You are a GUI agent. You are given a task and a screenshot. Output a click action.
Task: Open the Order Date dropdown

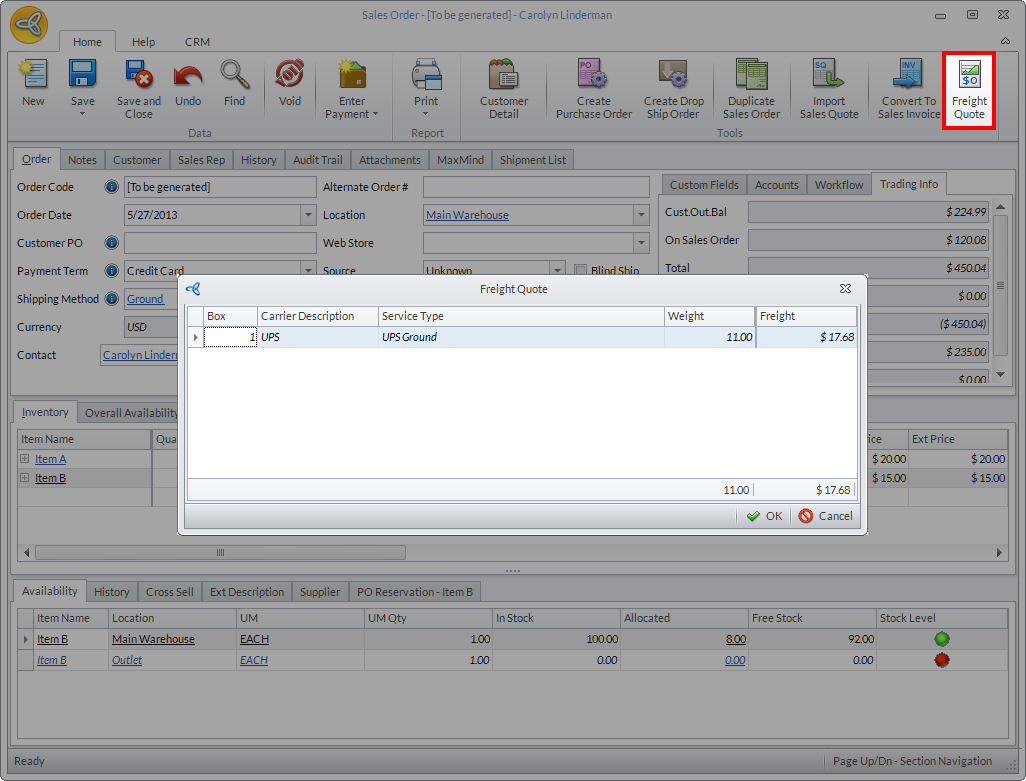(307, 215)
